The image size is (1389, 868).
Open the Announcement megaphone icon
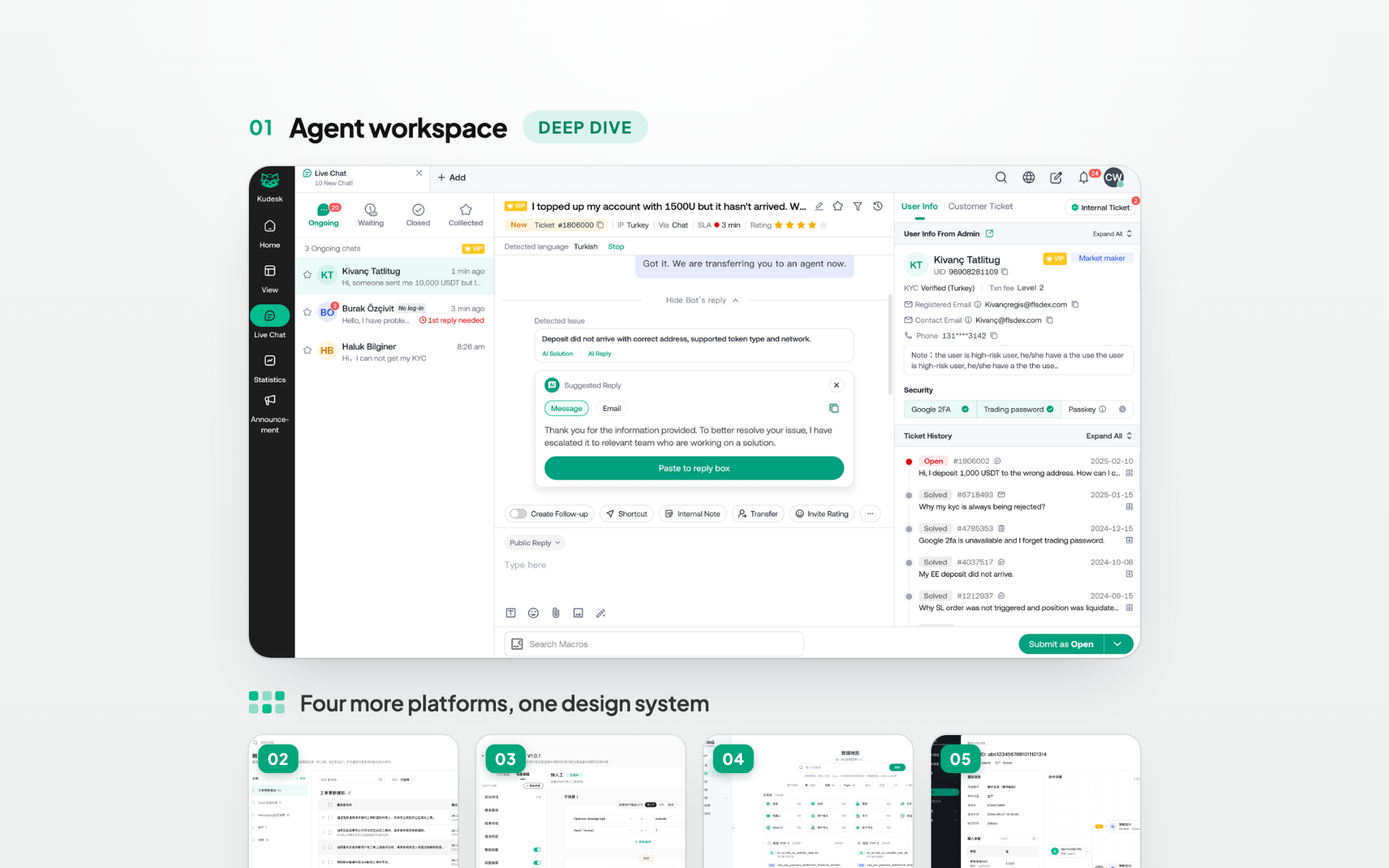269,400
